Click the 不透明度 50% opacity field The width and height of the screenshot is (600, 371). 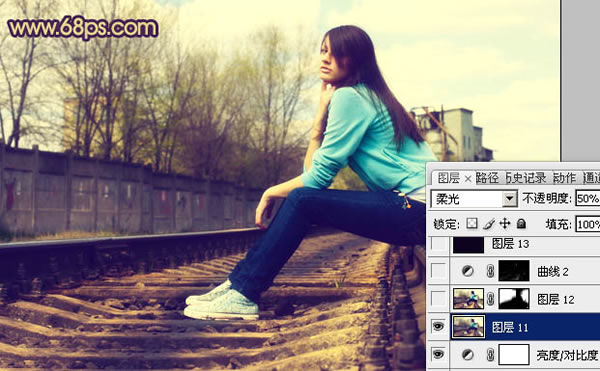(588, 199)
